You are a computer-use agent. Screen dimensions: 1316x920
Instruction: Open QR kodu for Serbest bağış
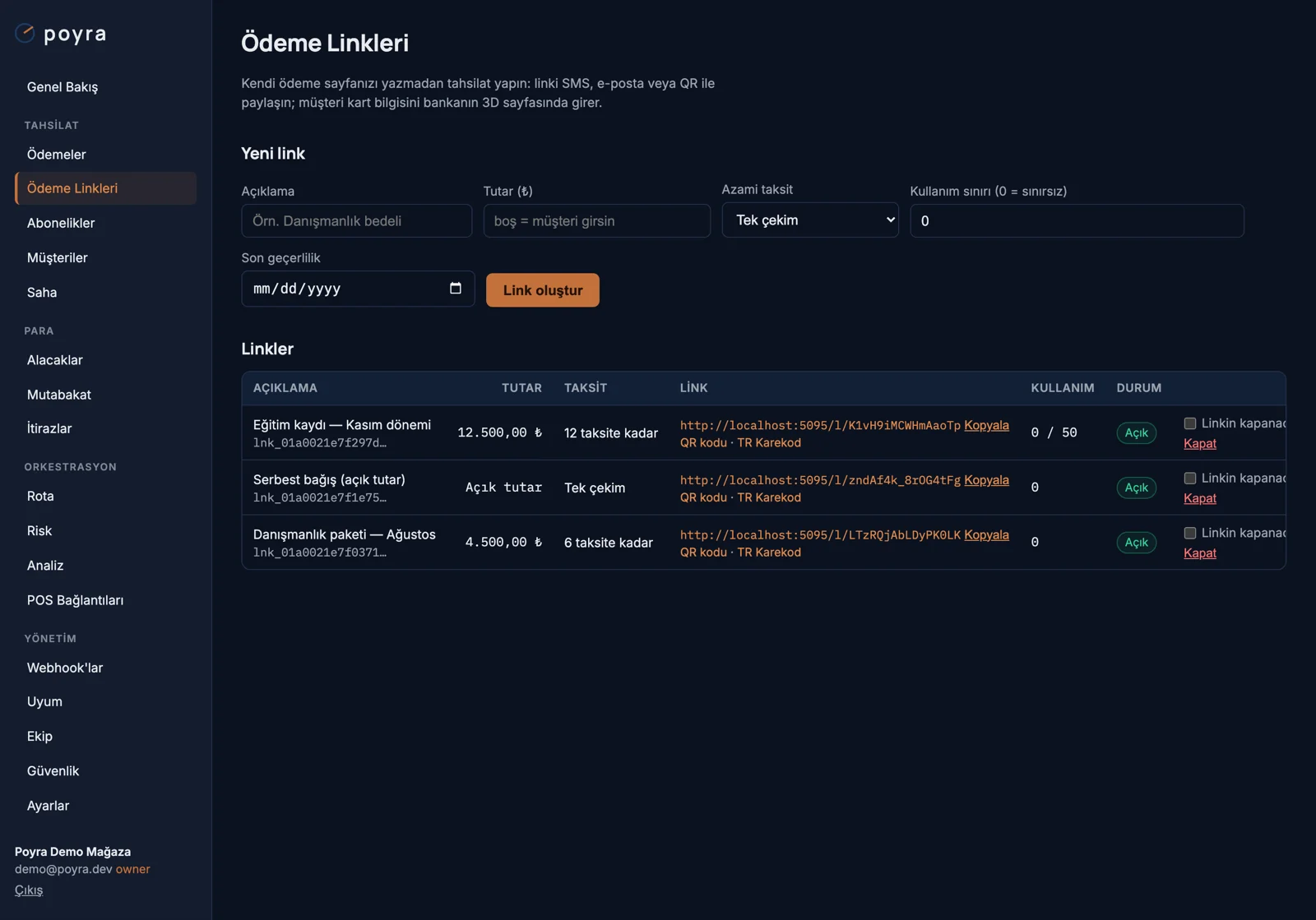703,497
